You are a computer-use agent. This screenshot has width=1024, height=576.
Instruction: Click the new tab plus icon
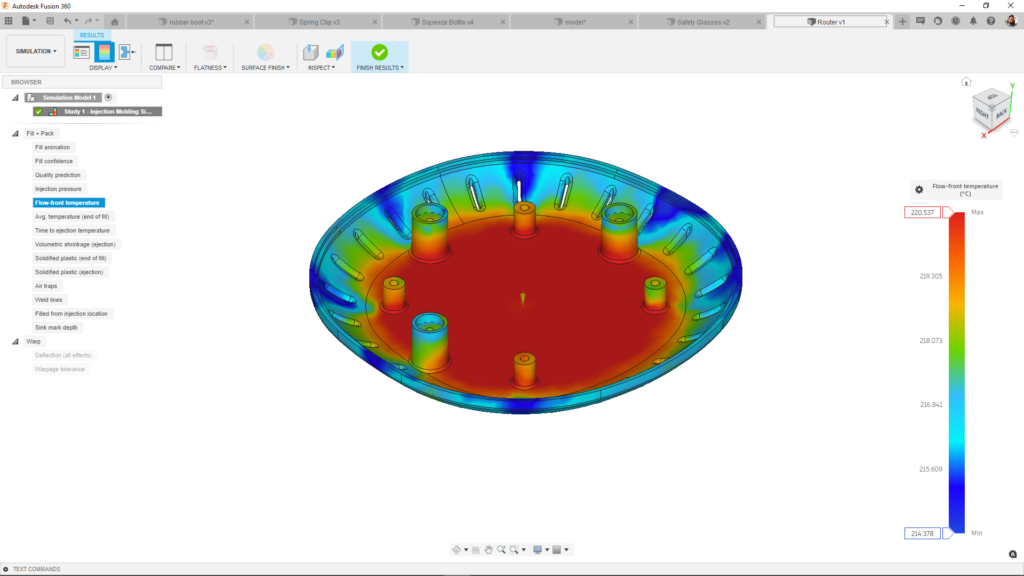point(903,22)
